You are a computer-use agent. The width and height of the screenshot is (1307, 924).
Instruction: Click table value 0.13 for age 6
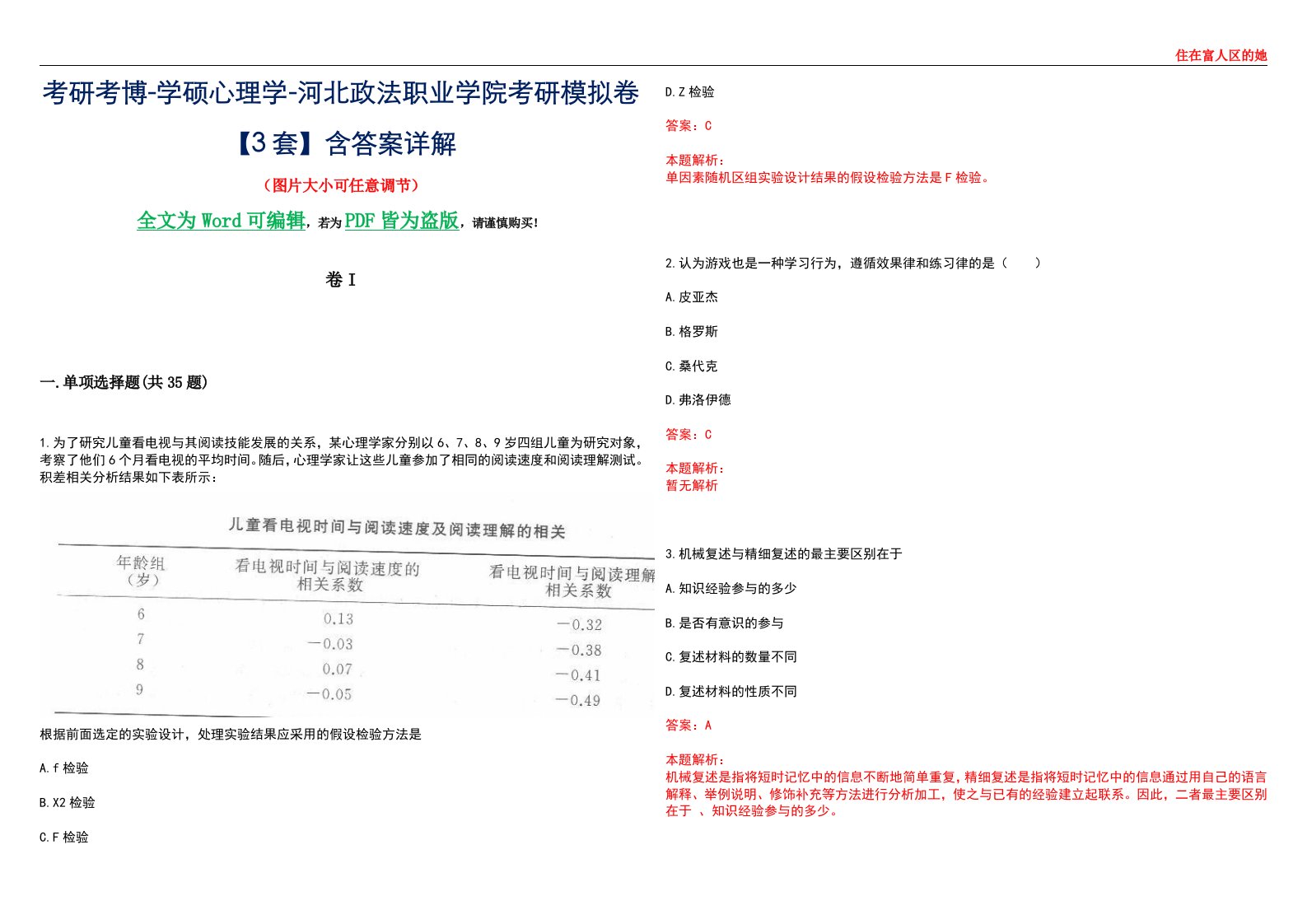338,619
